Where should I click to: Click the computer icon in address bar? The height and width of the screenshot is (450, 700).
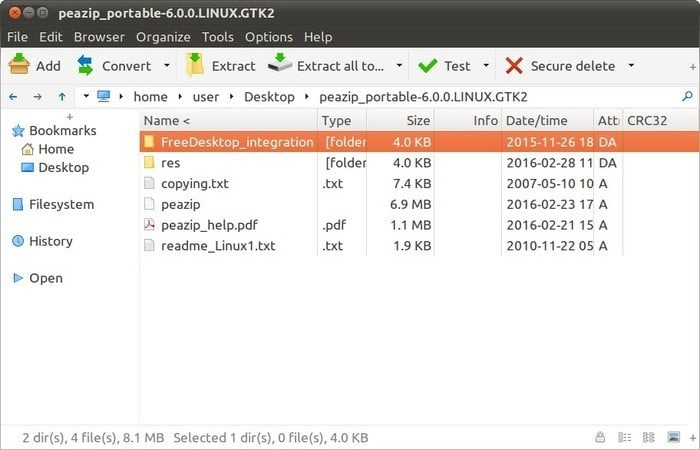click(x=104, y=96)
